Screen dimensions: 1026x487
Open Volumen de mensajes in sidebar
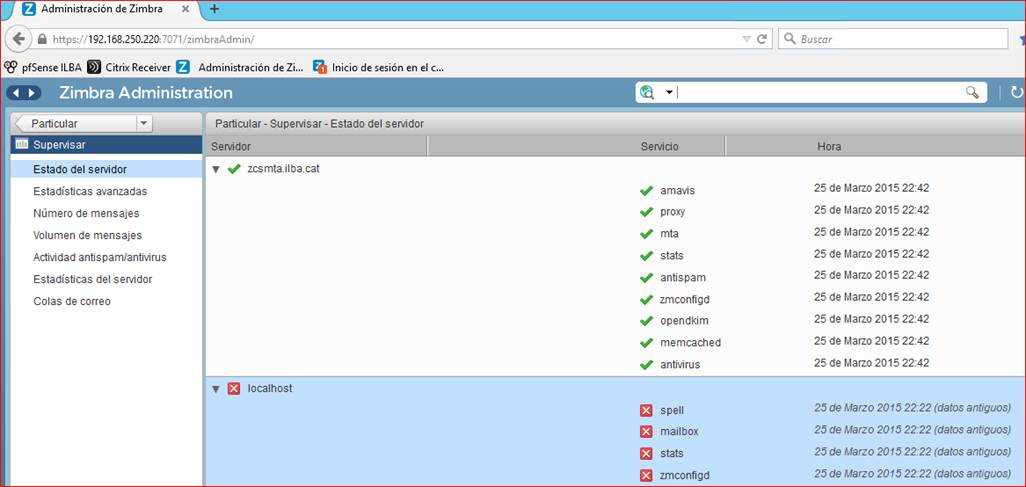coord(88,235)
